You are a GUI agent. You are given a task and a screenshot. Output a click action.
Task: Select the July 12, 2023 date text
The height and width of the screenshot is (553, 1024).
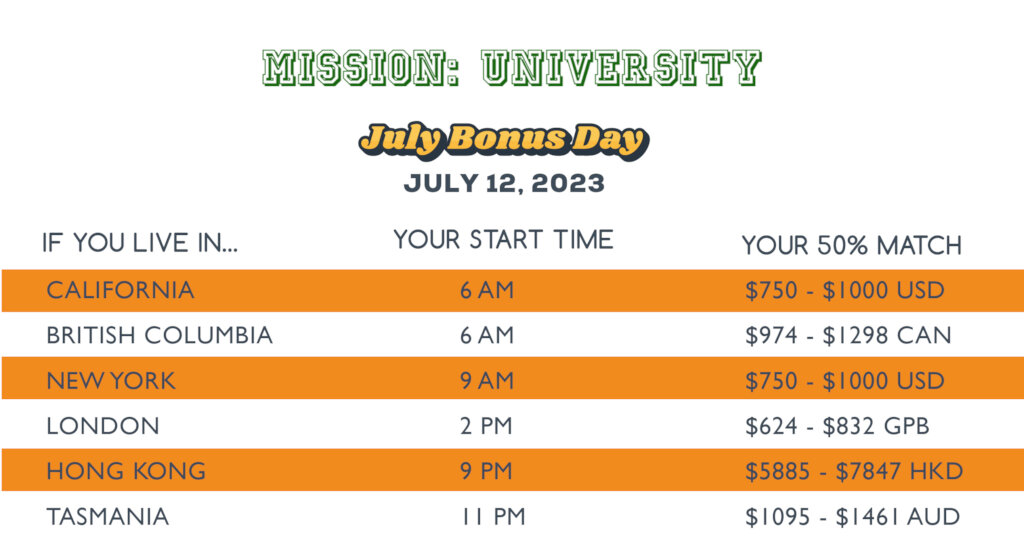(x=504, y=183)
